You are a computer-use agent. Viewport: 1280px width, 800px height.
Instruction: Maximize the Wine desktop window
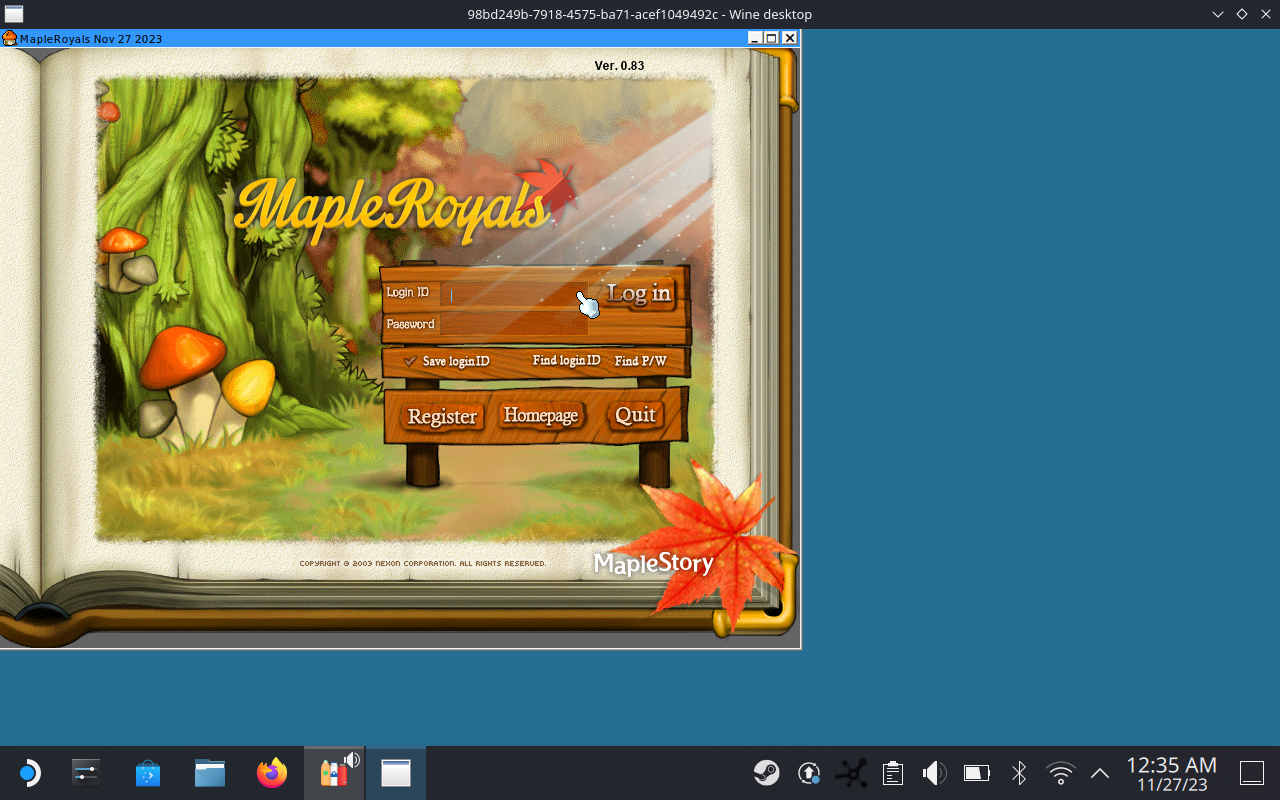click(x=1241, y=14)
